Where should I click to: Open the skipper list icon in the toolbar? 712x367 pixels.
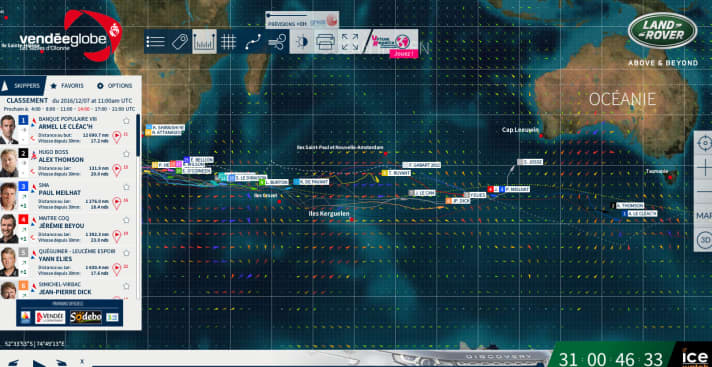[156, 42]
